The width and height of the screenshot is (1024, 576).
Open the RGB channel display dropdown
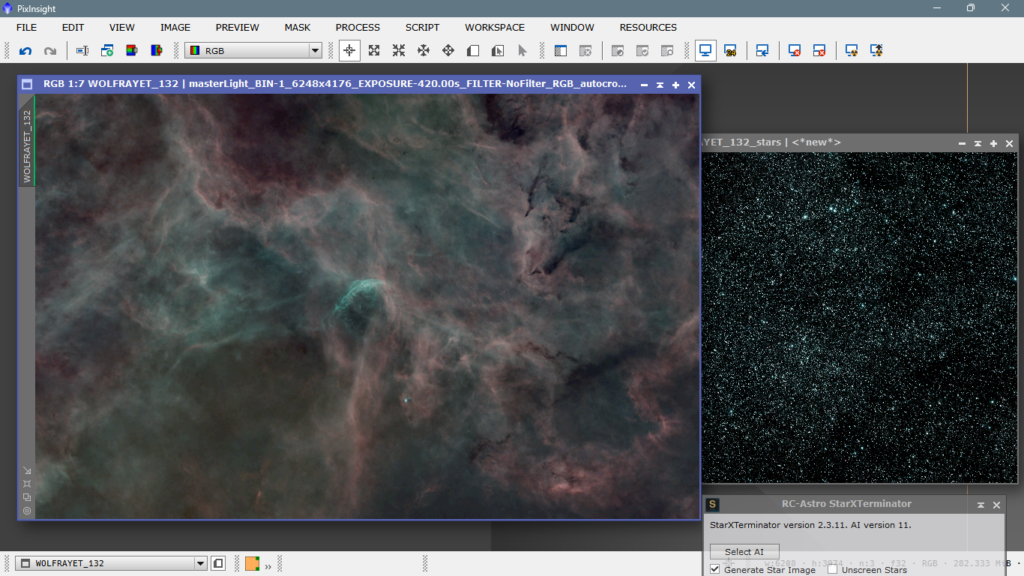tap(253, 50)
